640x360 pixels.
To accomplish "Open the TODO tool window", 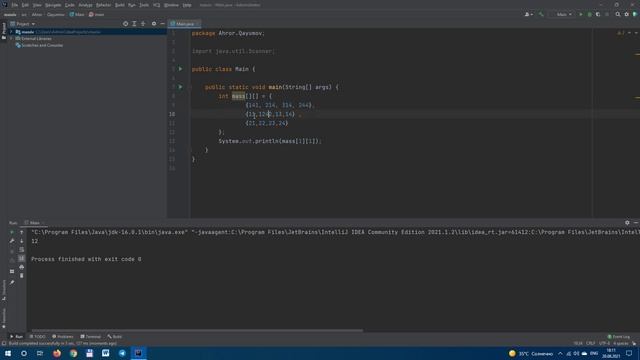I will (38, 337).
